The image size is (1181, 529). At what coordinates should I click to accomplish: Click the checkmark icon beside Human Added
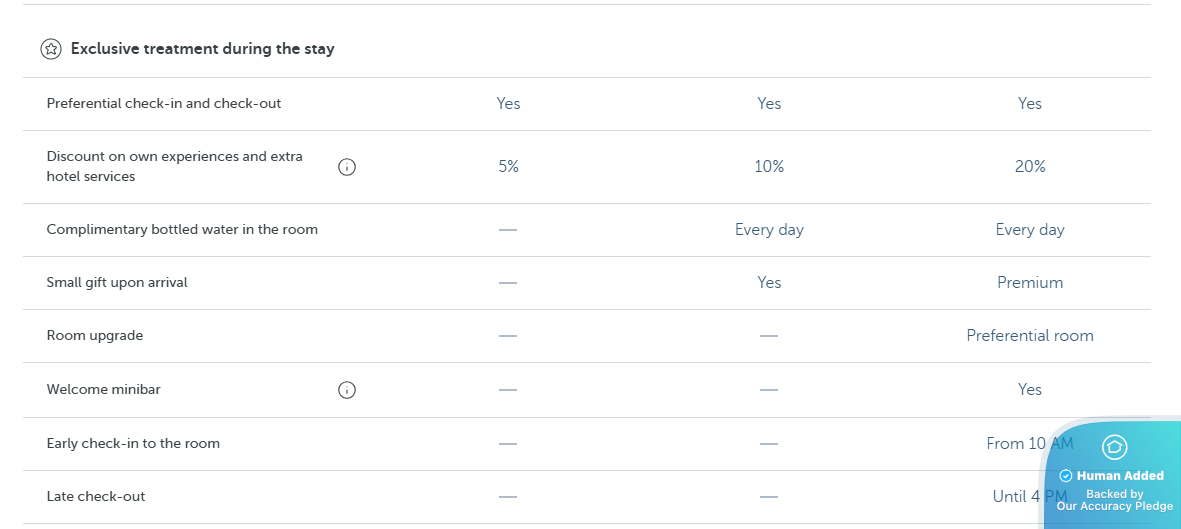pos(1066,476)
